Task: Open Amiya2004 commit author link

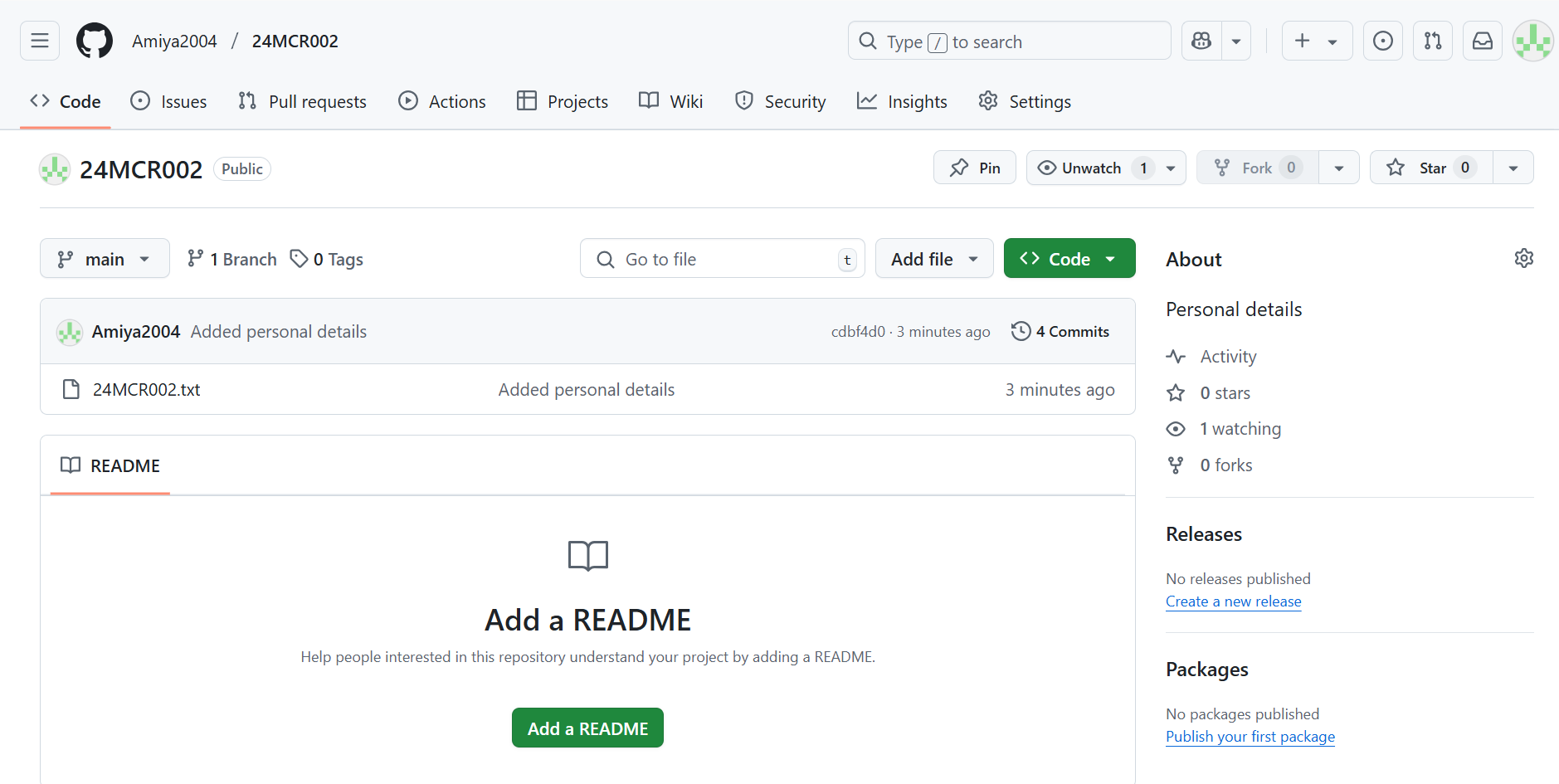Action: pyautogui.click(x=136, y=332)
